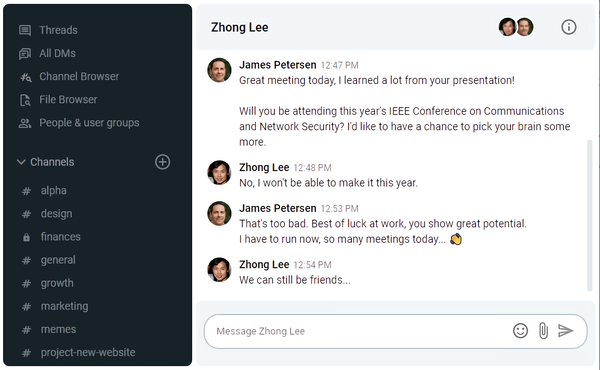This screenshot has width=600, height=370.
Task: Open Channel Browser search icon
Action: (26, 77)
